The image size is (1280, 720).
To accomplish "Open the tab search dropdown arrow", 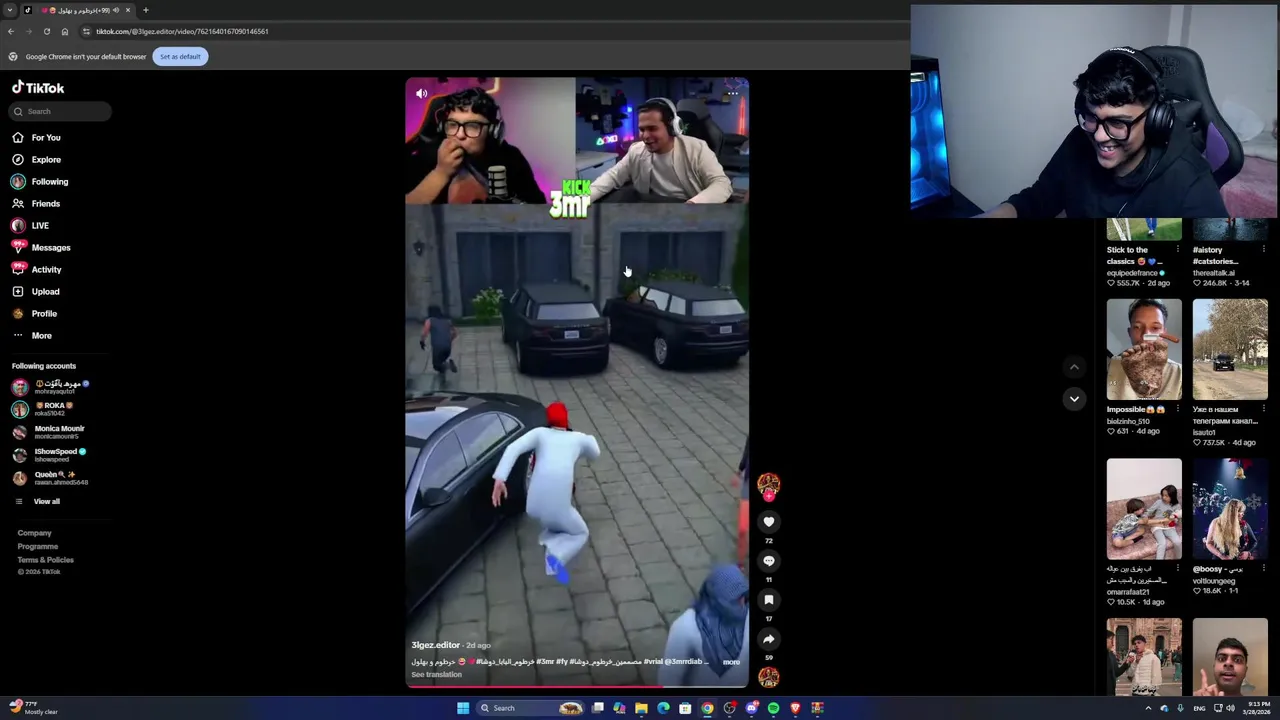I will pos(9,10).
